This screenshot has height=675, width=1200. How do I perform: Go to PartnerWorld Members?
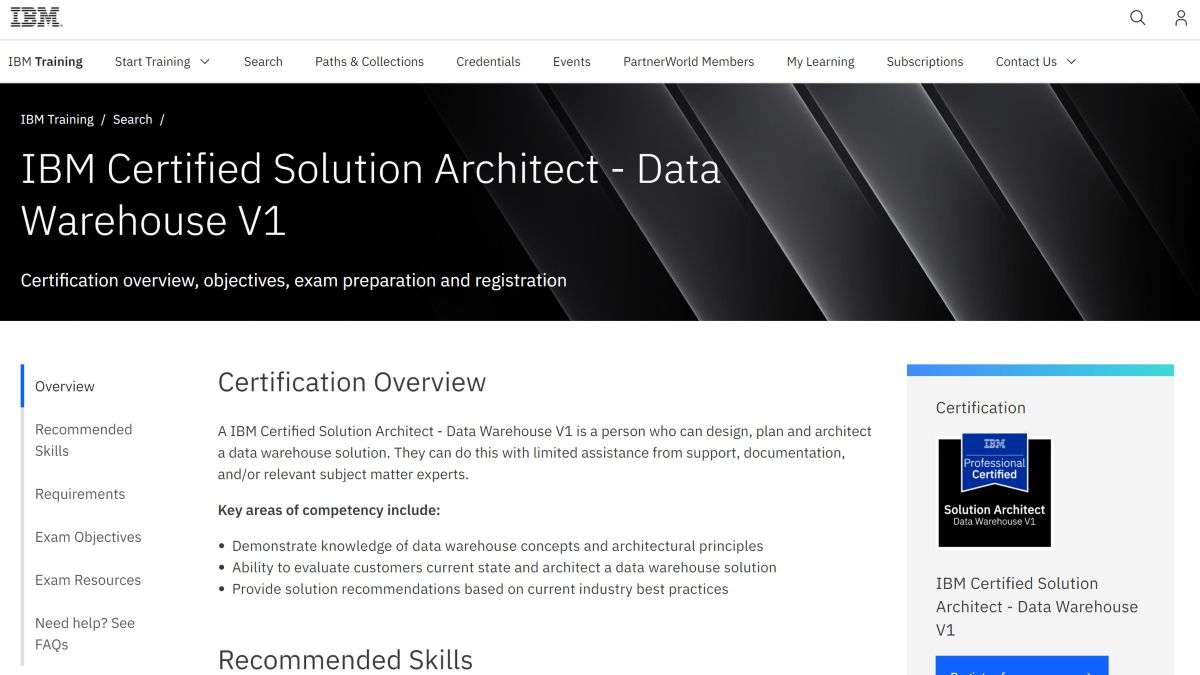688,61
